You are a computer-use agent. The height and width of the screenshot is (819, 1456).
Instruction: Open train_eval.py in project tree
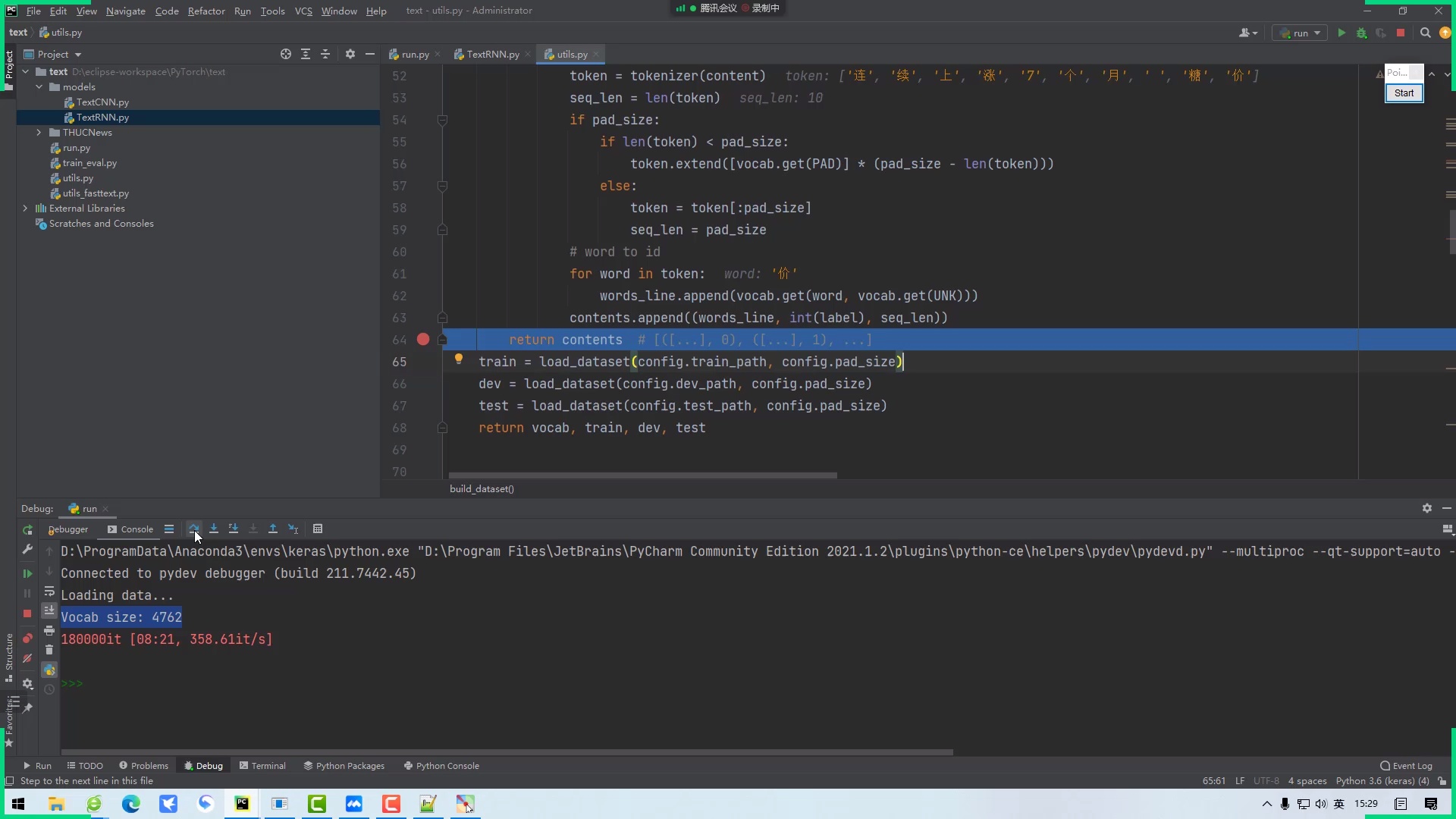pyautogui.click(x=89, y=163)
